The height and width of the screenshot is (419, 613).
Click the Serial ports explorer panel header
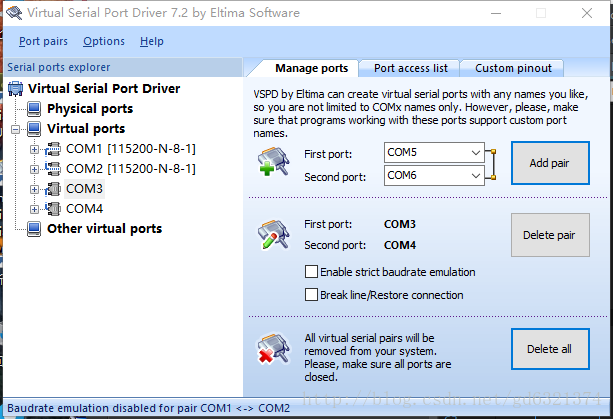click(123, 67)
